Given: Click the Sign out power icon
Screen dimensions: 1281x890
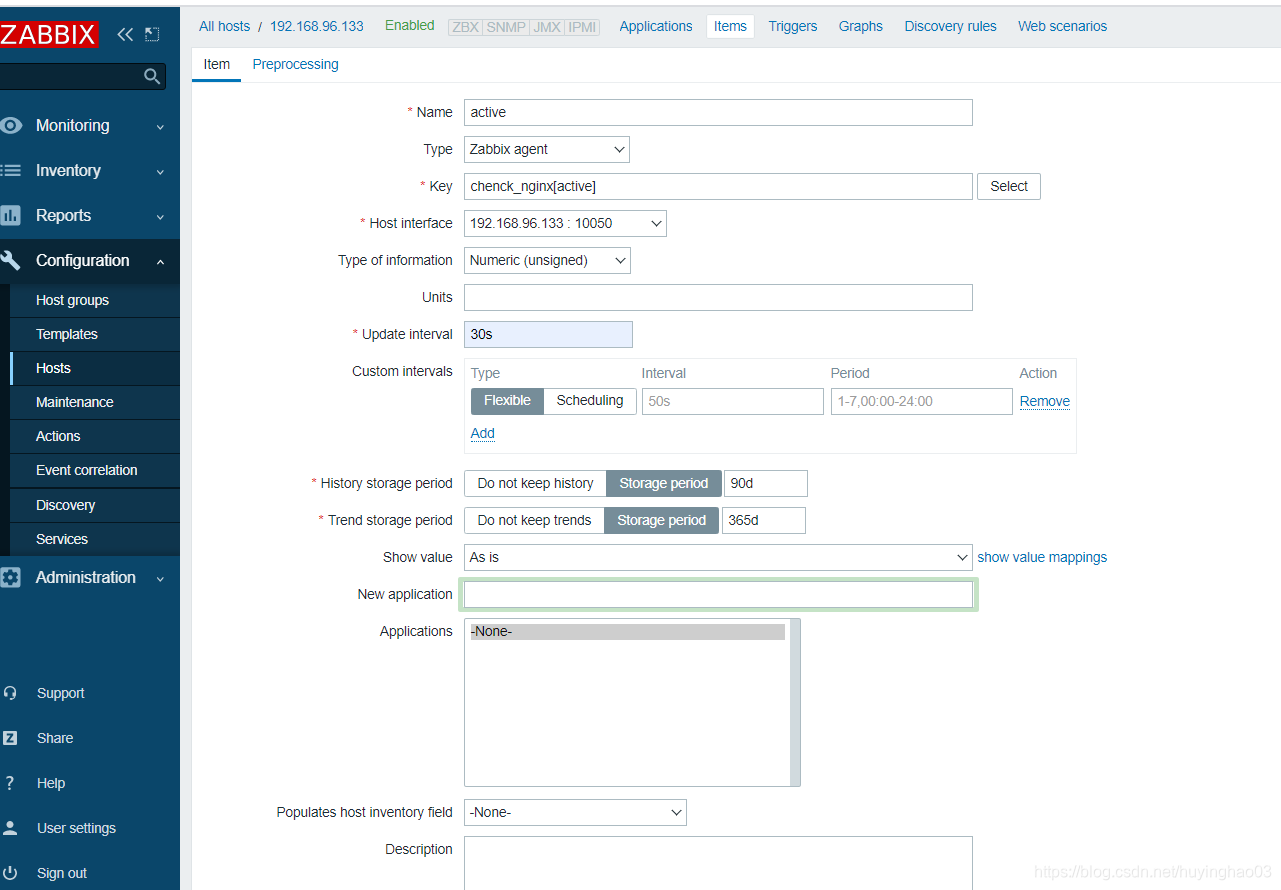Looking at the screenshot, I should (x=10, y=873).
